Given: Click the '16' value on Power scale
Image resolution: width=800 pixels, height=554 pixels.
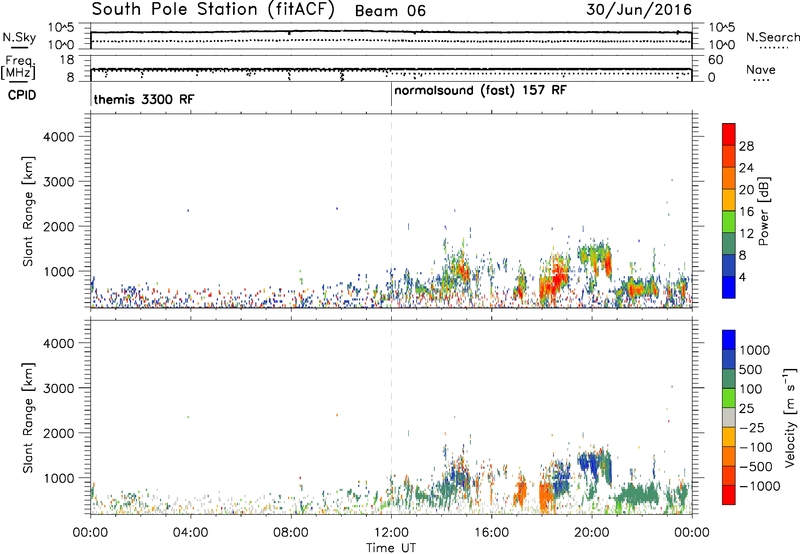Looking at the screenshot, I should click(x=746, y=212).
